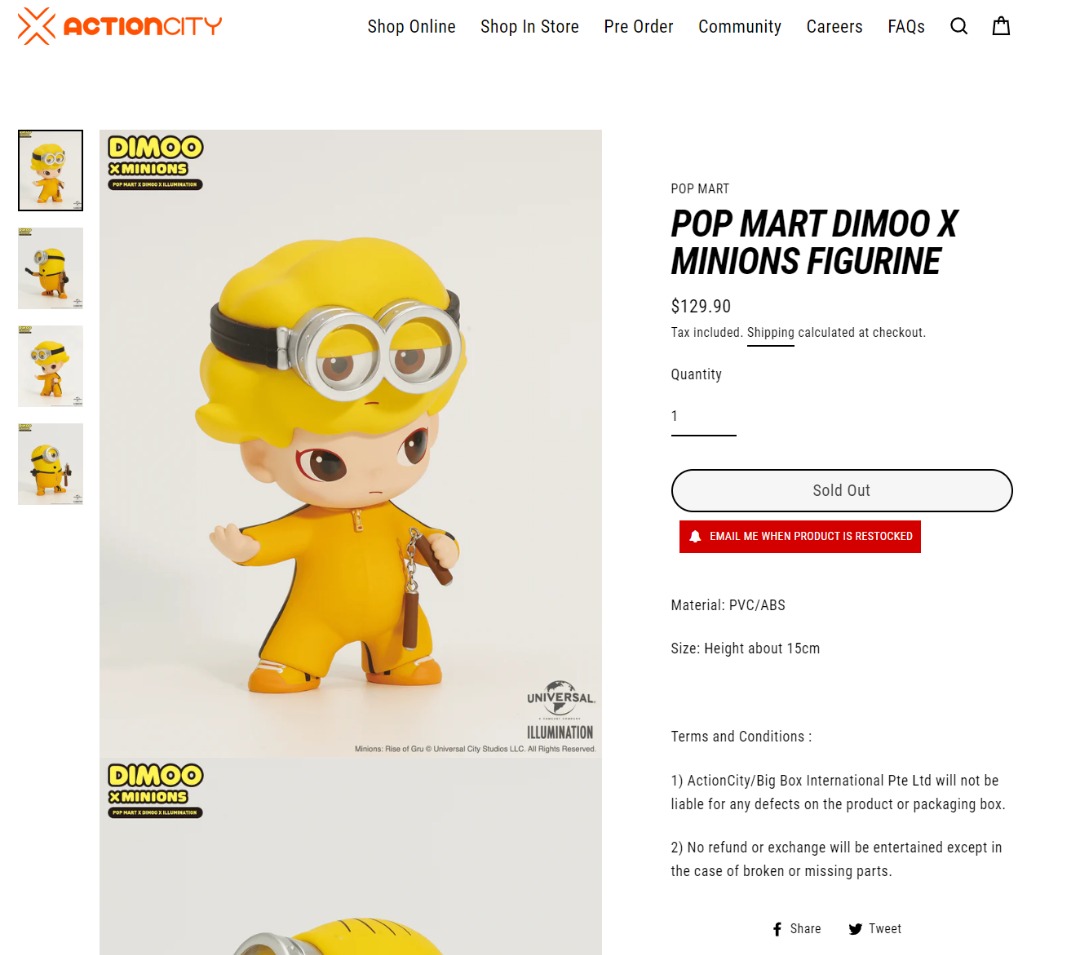
Task: Open the Pre Order menu
Action: coord(638,26)
